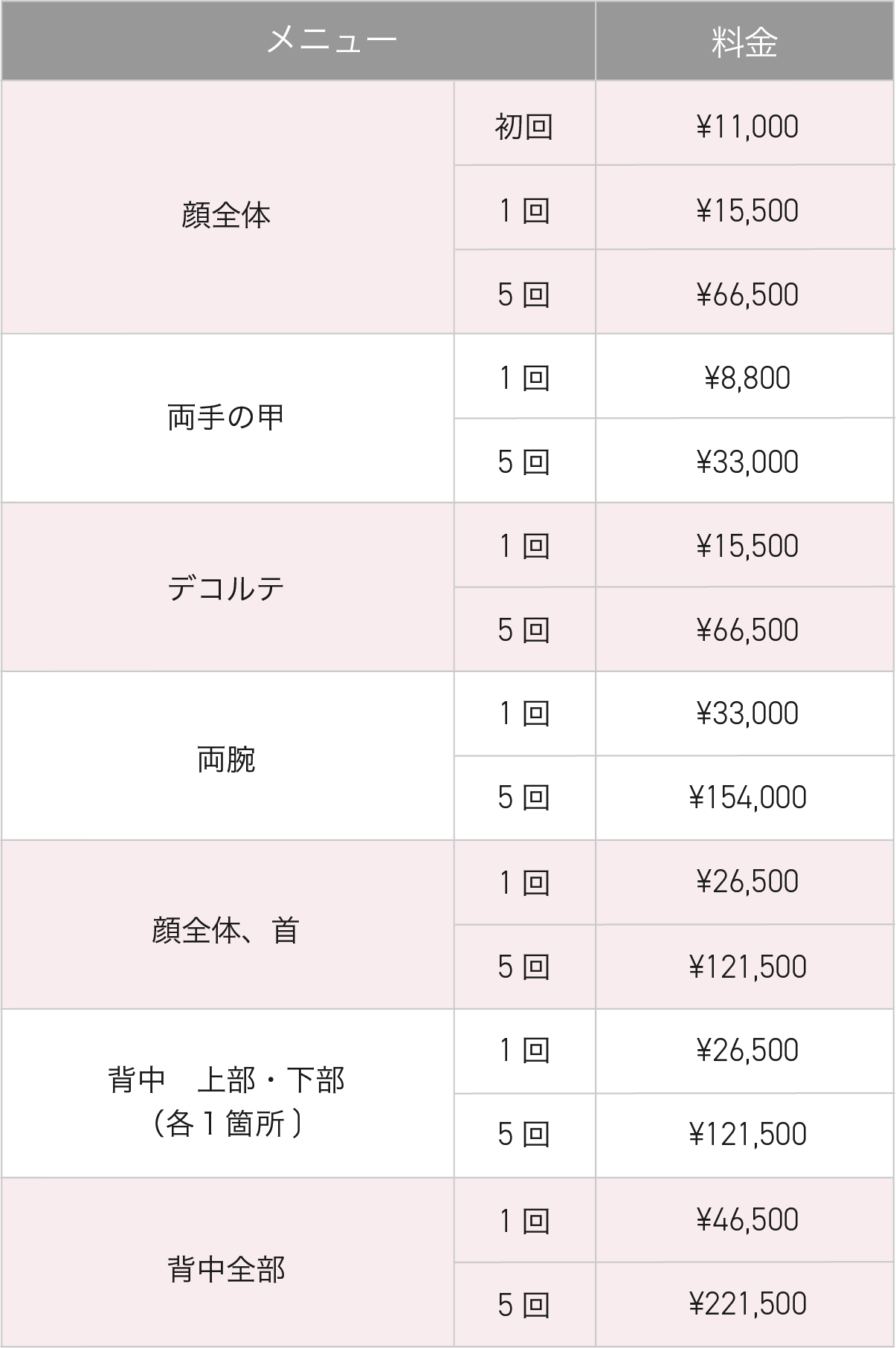Click the 初回 option for 顔全体

click(x=524, y=126)
